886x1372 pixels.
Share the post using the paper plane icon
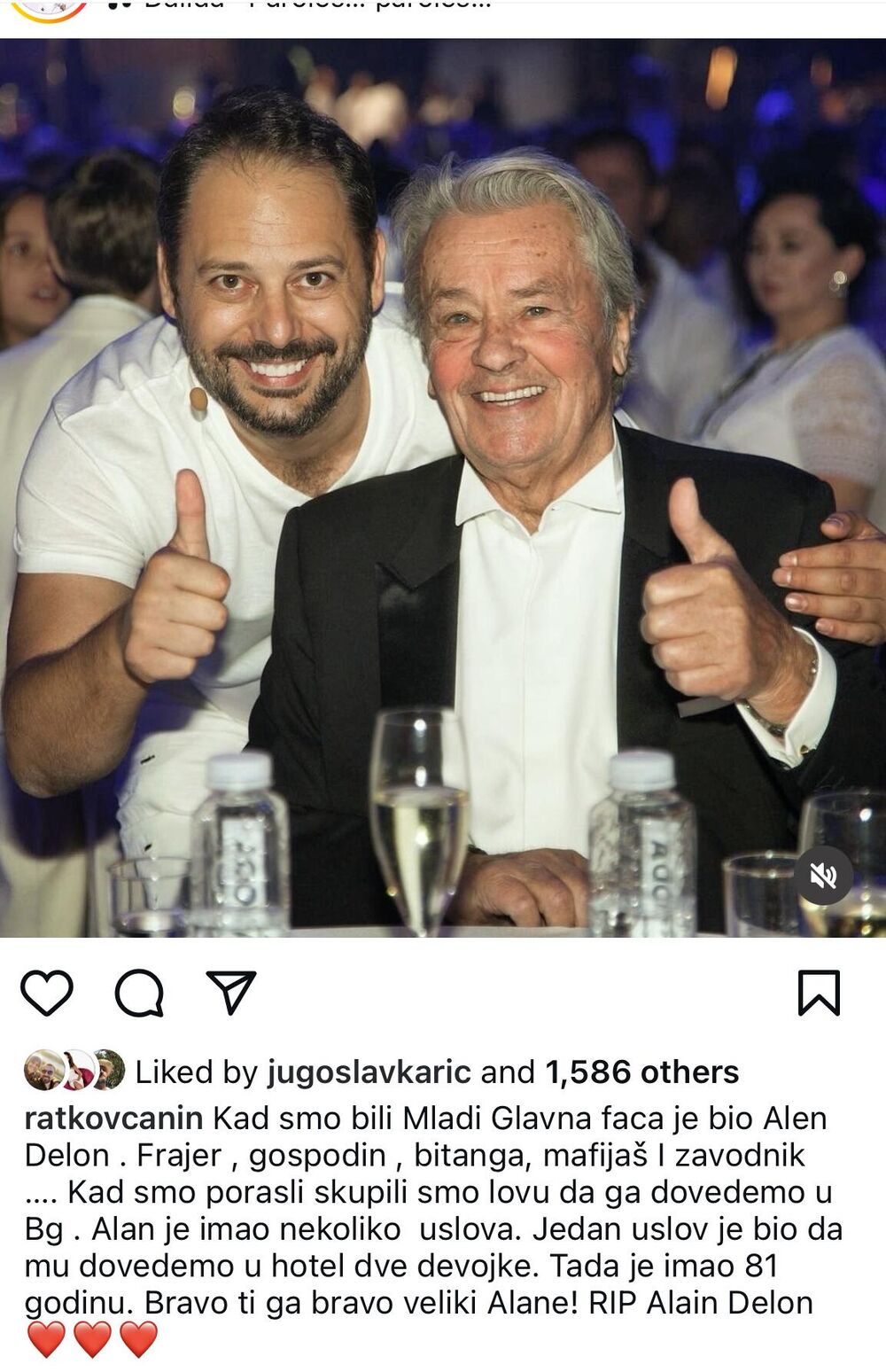231,992
